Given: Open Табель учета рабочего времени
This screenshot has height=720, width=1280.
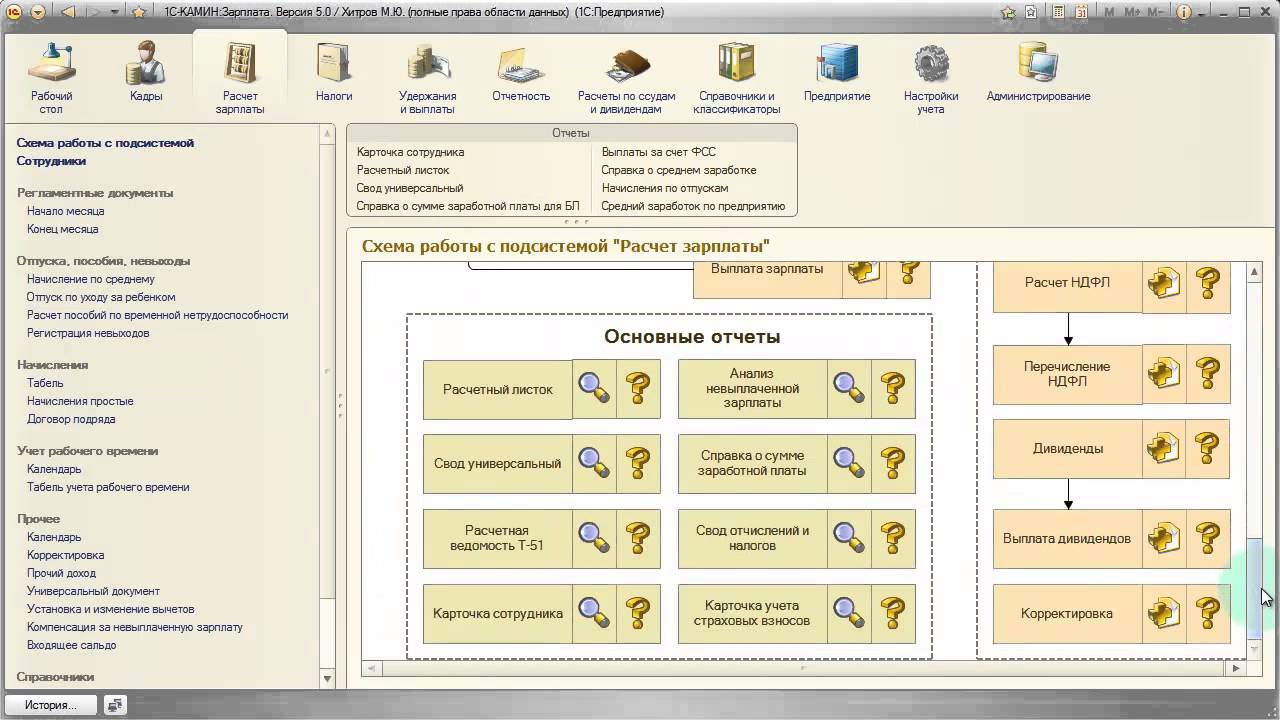Looking at the screenshot, I should (108, 487).
